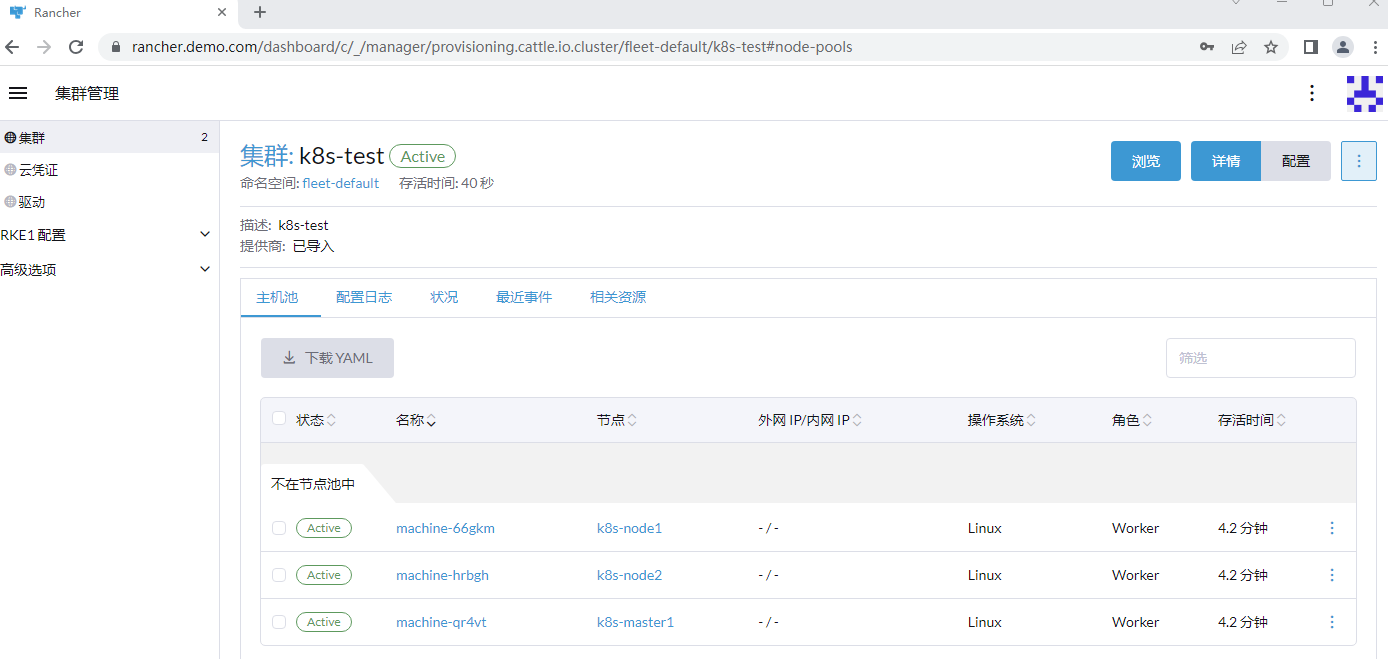This screenshot has width=1388, height=659.
Task: Open a new browser tab
Action: coord(260,12)
